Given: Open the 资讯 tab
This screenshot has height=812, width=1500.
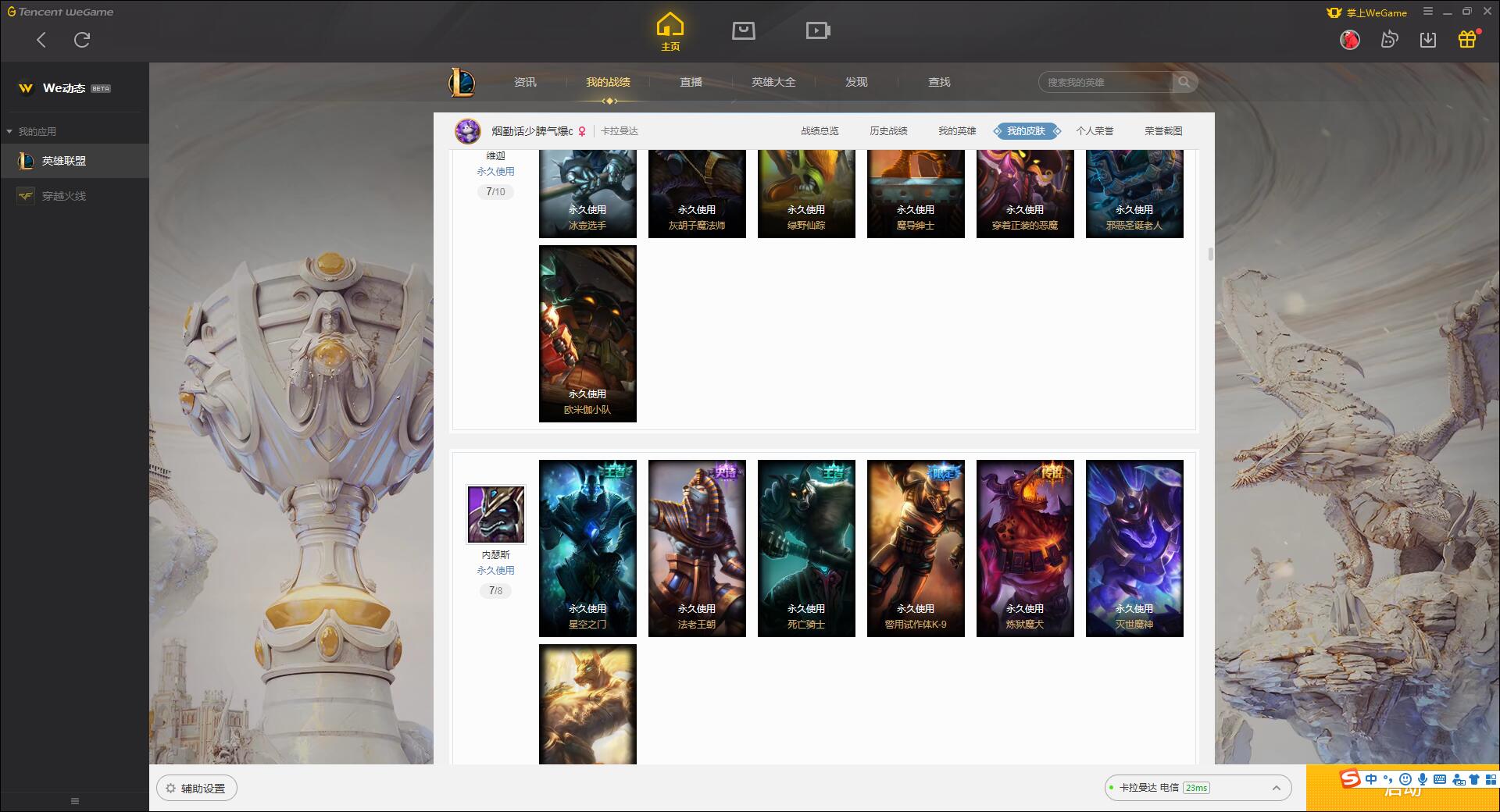Looking at the screenshot, I should pos(525,82).
